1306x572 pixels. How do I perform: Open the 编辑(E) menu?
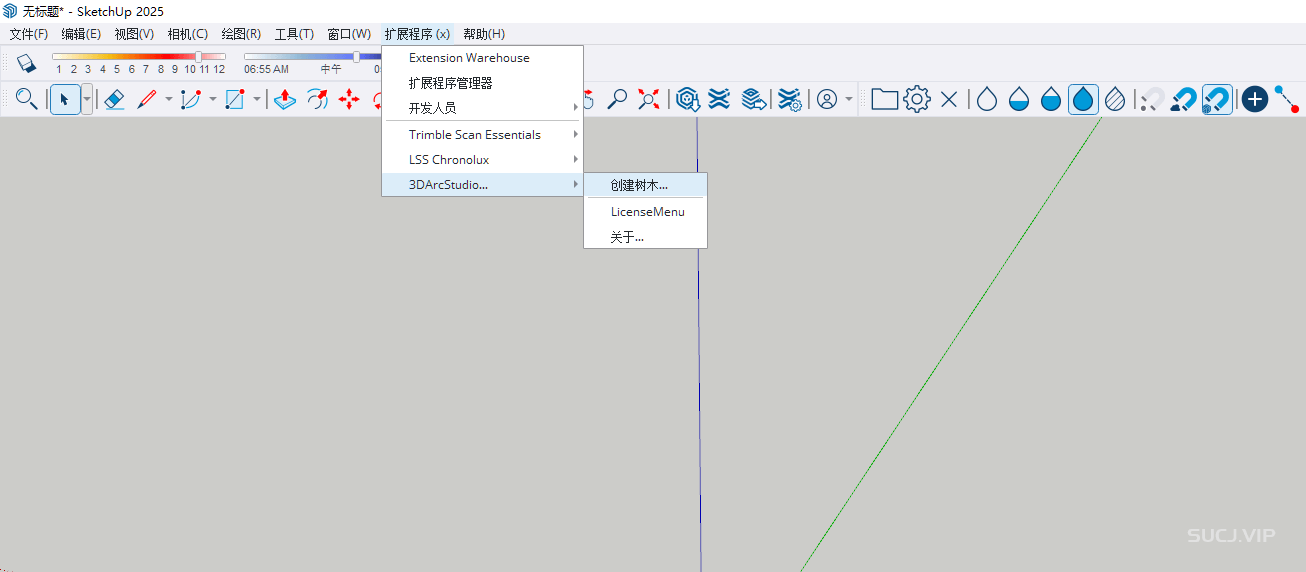pos(81,34)
